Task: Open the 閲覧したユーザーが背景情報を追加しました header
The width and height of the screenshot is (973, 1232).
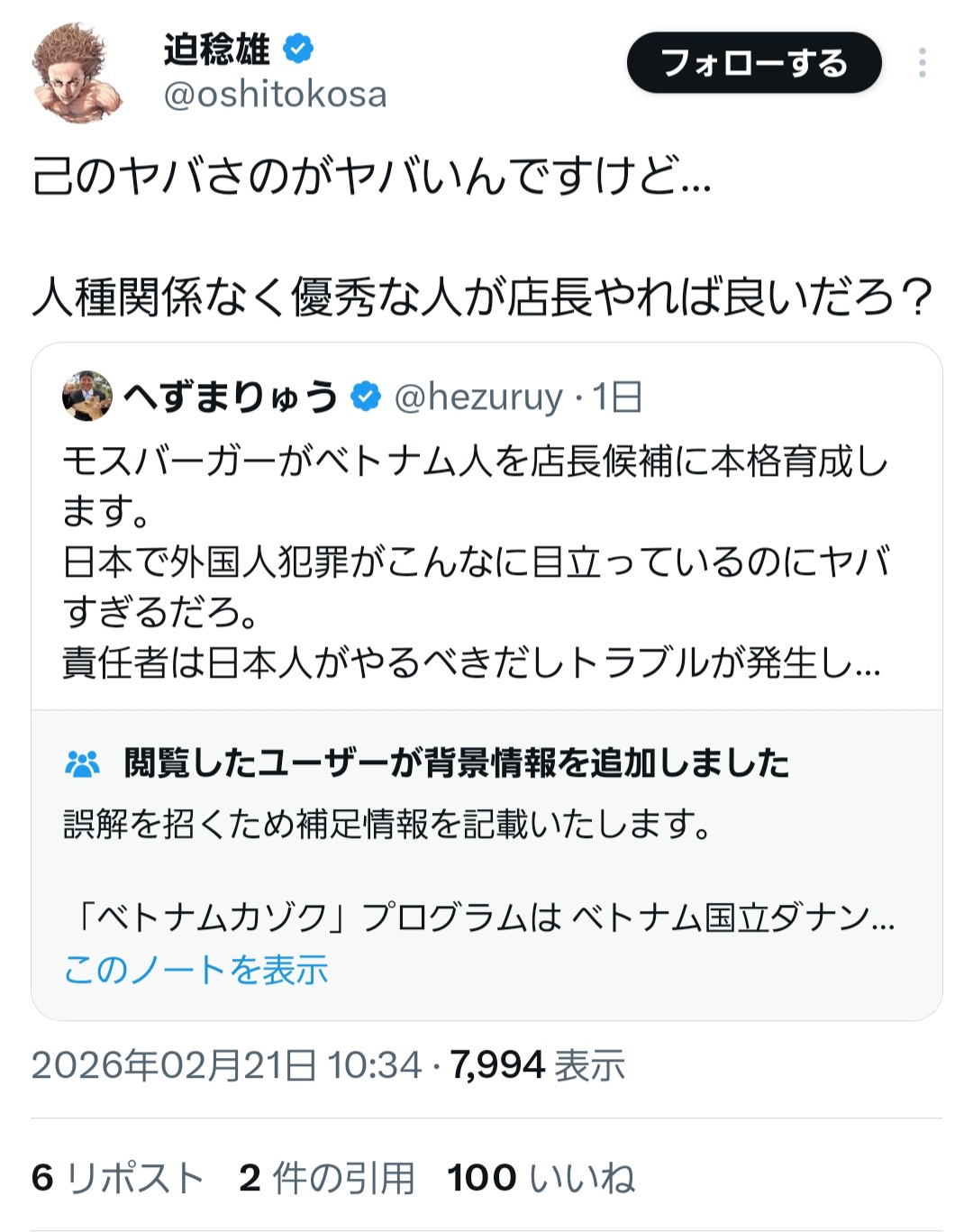Action: pyautogui.click(x=456, y=763)
